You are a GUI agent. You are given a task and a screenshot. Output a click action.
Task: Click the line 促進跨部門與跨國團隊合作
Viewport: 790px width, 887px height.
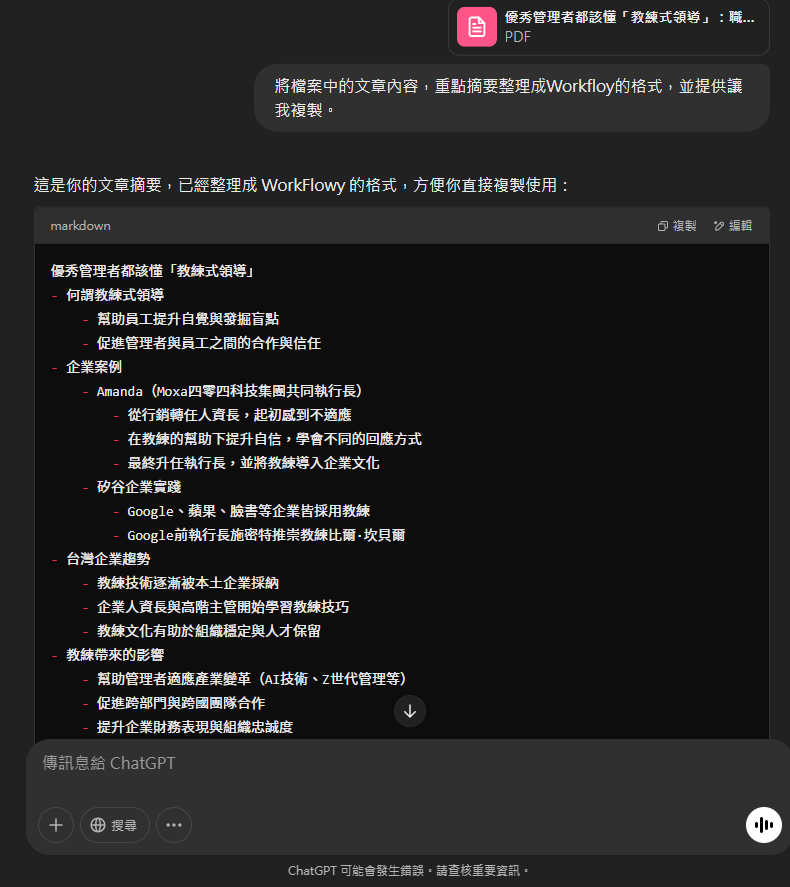click(x=181, y=703)
